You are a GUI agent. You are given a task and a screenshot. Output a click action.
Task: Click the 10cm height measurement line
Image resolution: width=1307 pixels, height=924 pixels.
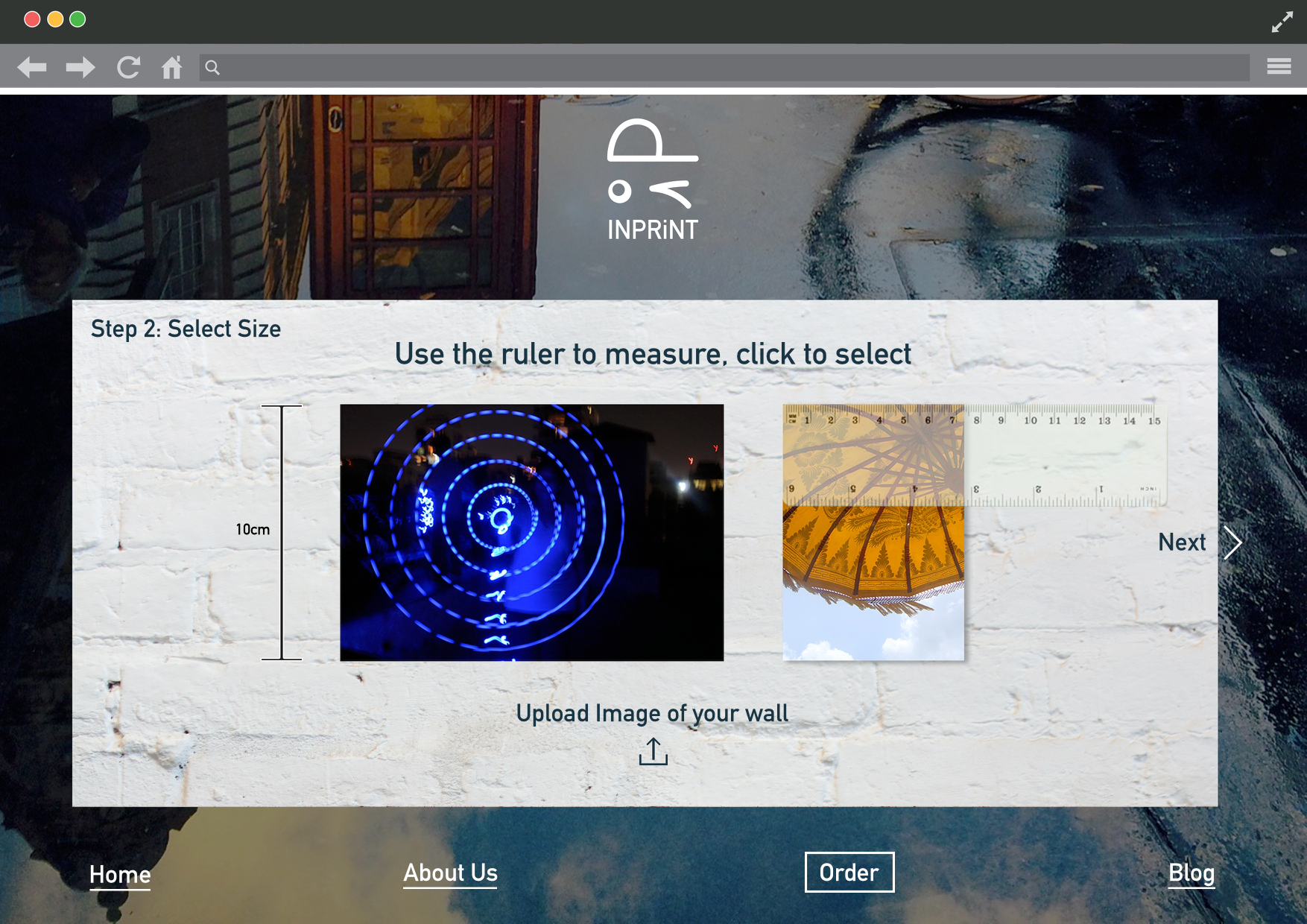click(x=282, y=532)
